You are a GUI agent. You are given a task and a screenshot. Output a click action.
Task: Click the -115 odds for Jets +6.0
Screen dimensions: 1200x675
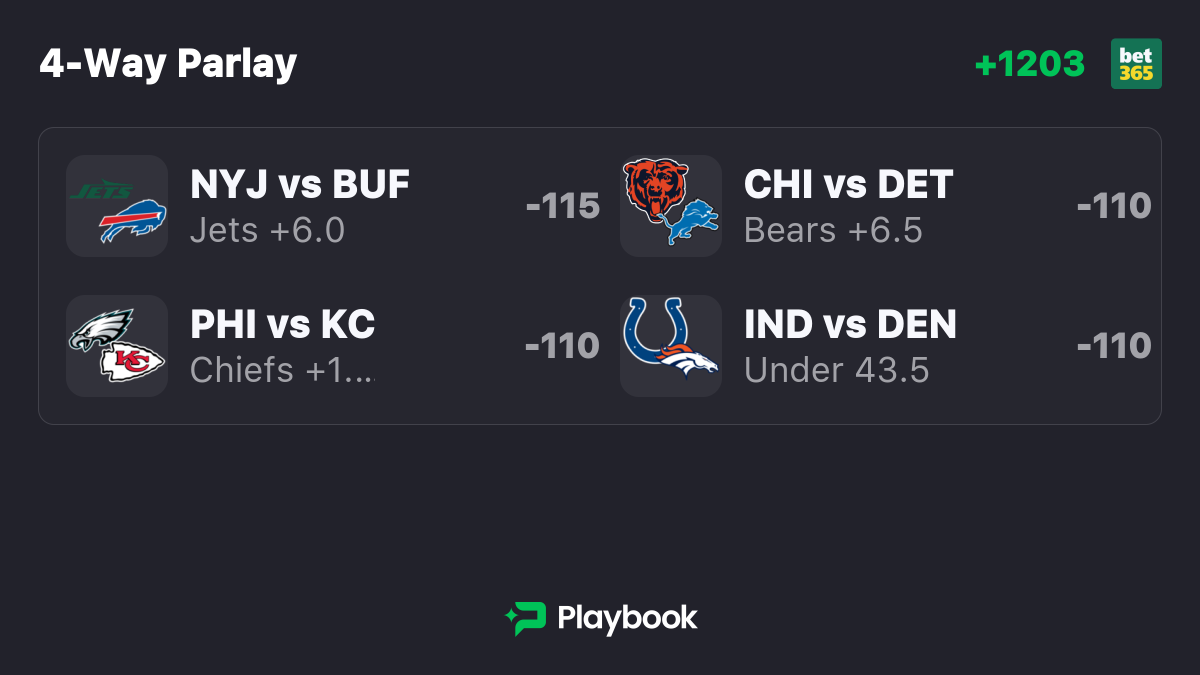click(x=563, y=206)
